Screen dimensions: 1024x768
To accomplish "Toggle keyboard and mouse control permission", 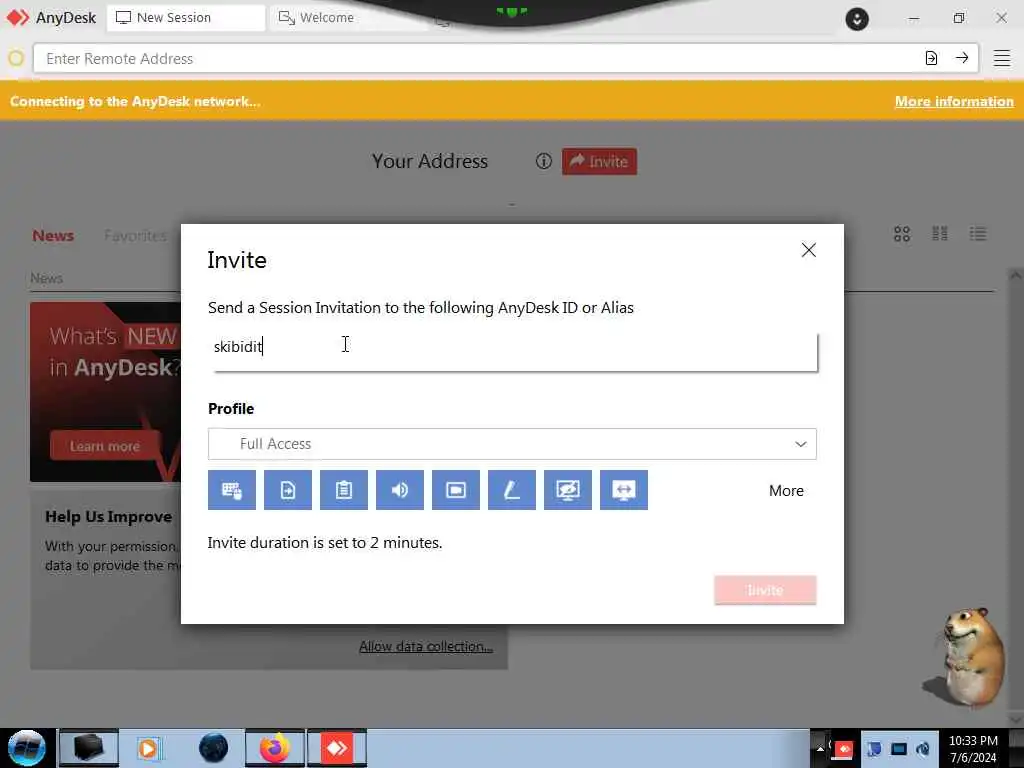I will tap(232, 490).
